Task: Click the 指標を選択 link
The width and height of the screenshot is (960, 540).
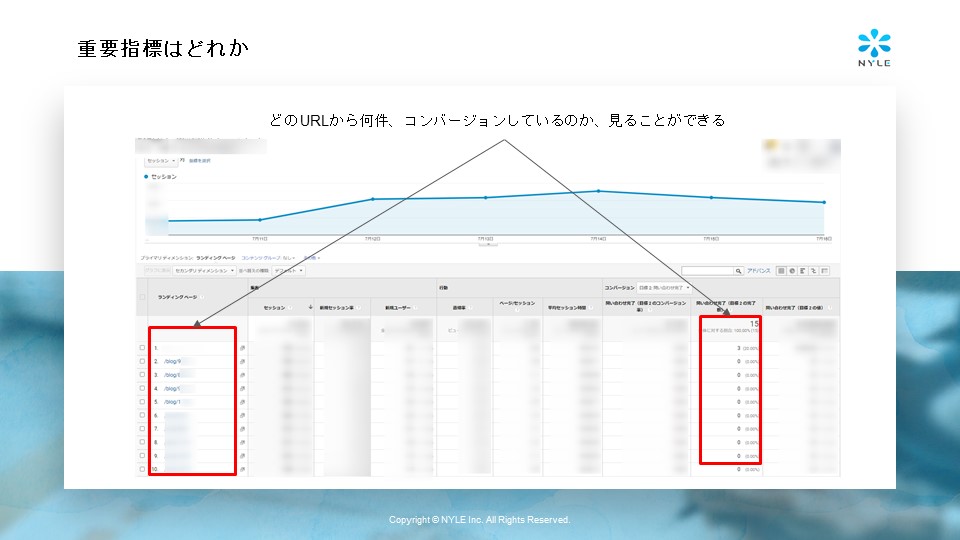Action: click(200, 160)
